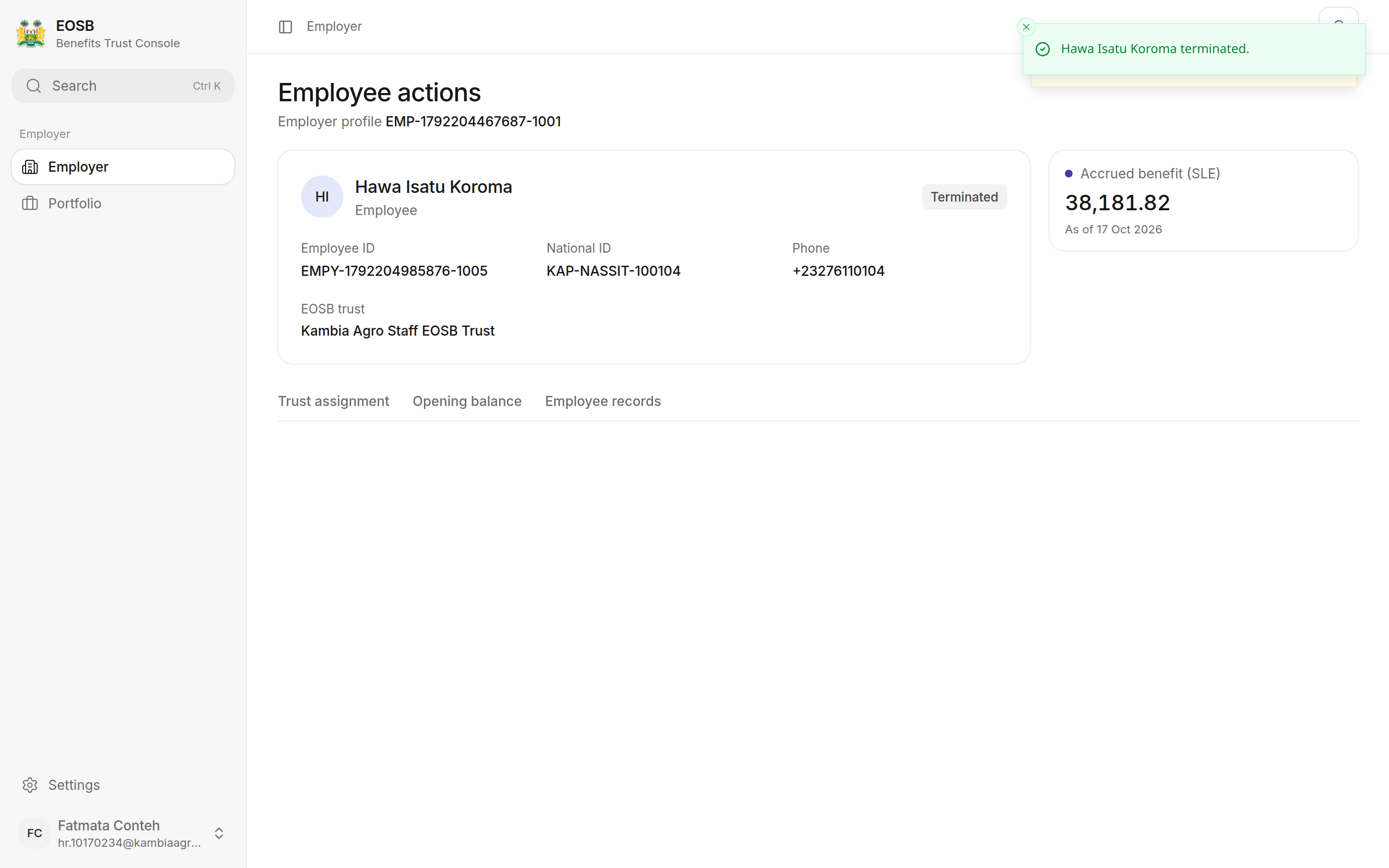1389x868 pixels.
Task: Open Portfolio in the sidebar
Action: pos(123,203)
